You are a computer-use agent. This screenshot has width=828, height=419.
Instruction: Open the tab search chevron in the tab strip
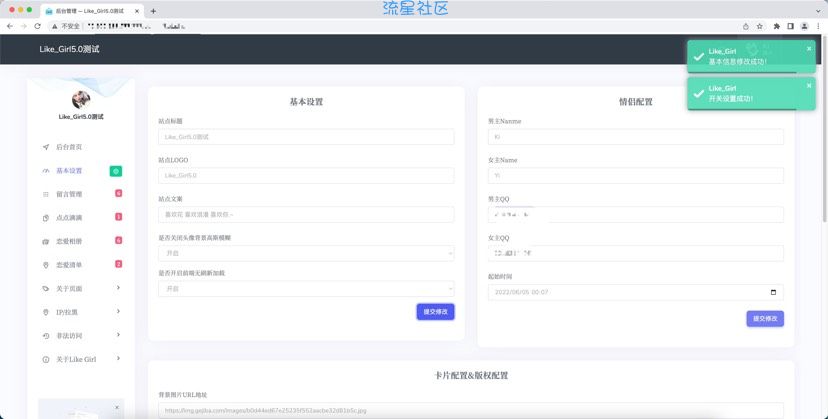pyautogui.click(x=818, y=11)
